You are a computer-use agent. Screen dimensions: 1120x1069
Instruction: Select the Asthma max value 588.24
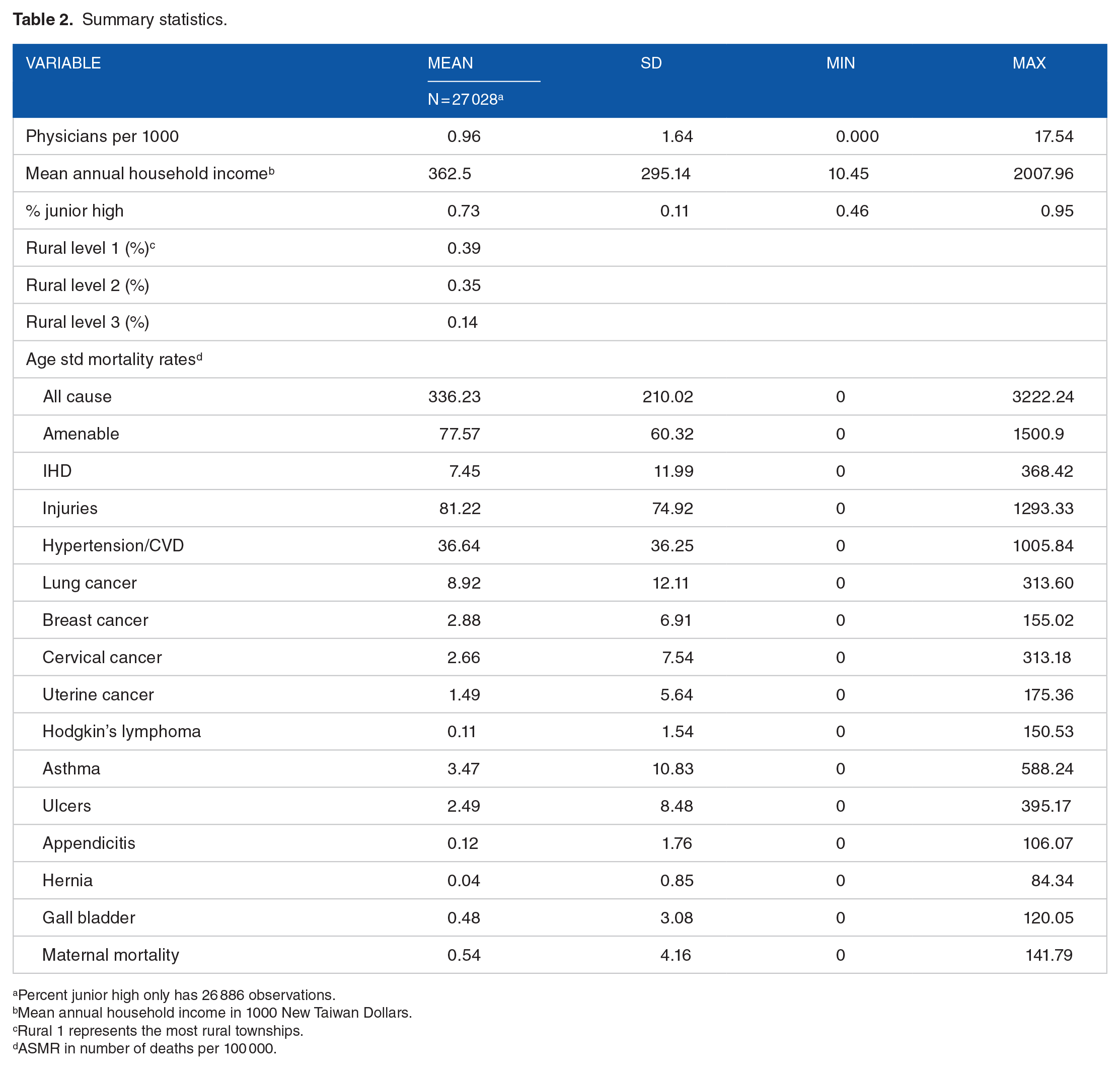tap(1047, 769)
